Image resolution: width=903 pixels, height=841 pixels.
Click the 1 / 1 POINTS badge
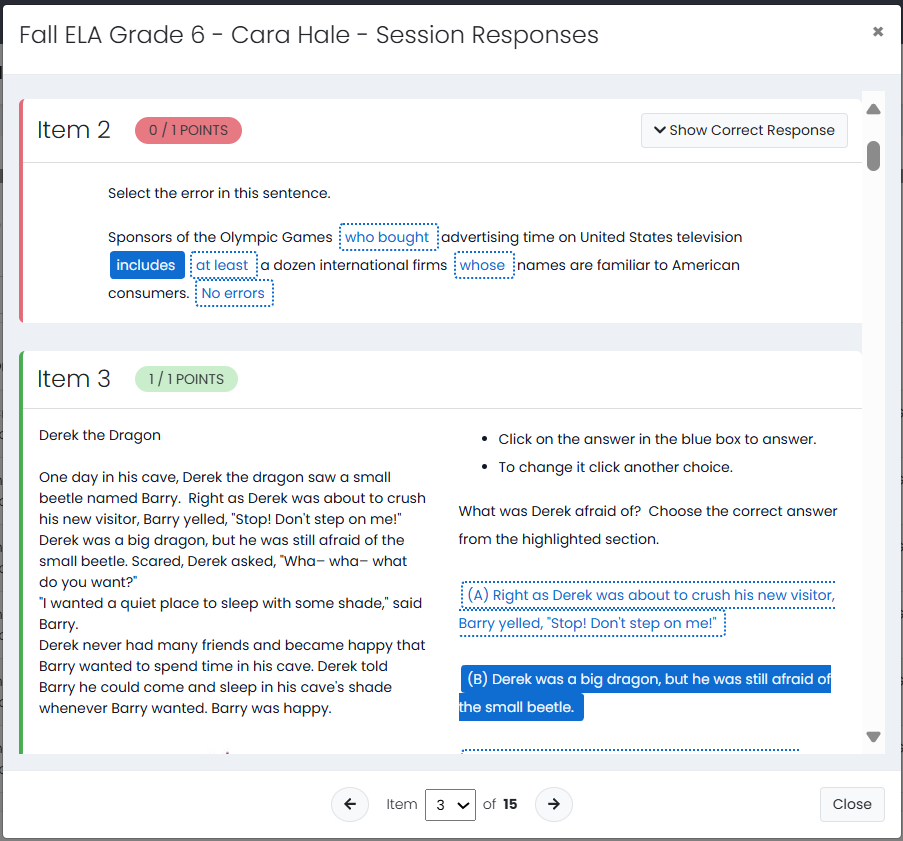point(186,379)
